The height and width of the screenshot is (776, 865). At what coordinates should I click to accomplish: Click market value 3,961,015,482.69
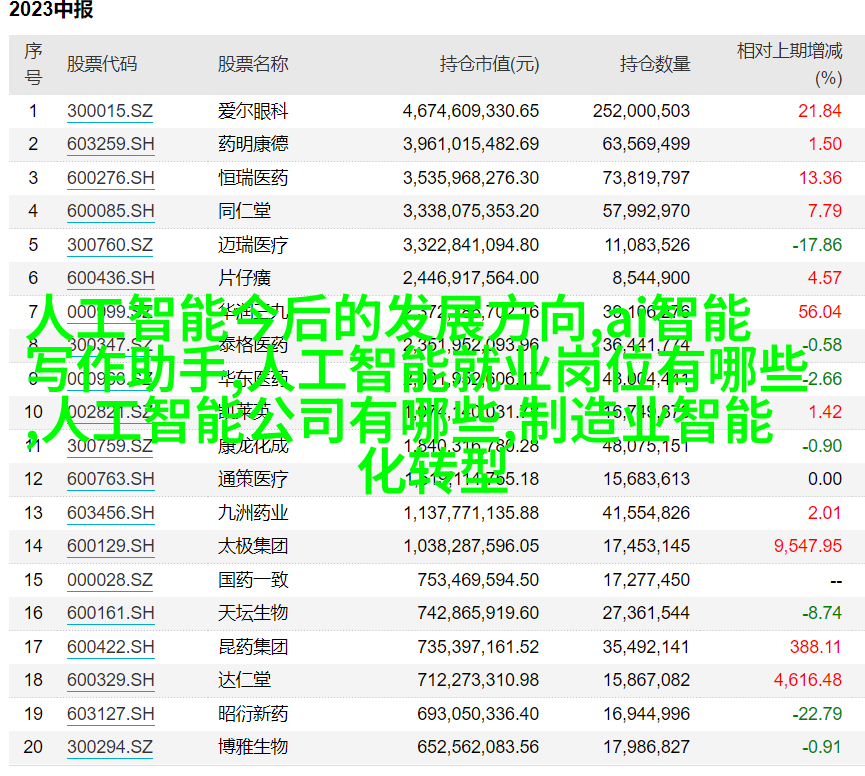[x=471, y=145]
